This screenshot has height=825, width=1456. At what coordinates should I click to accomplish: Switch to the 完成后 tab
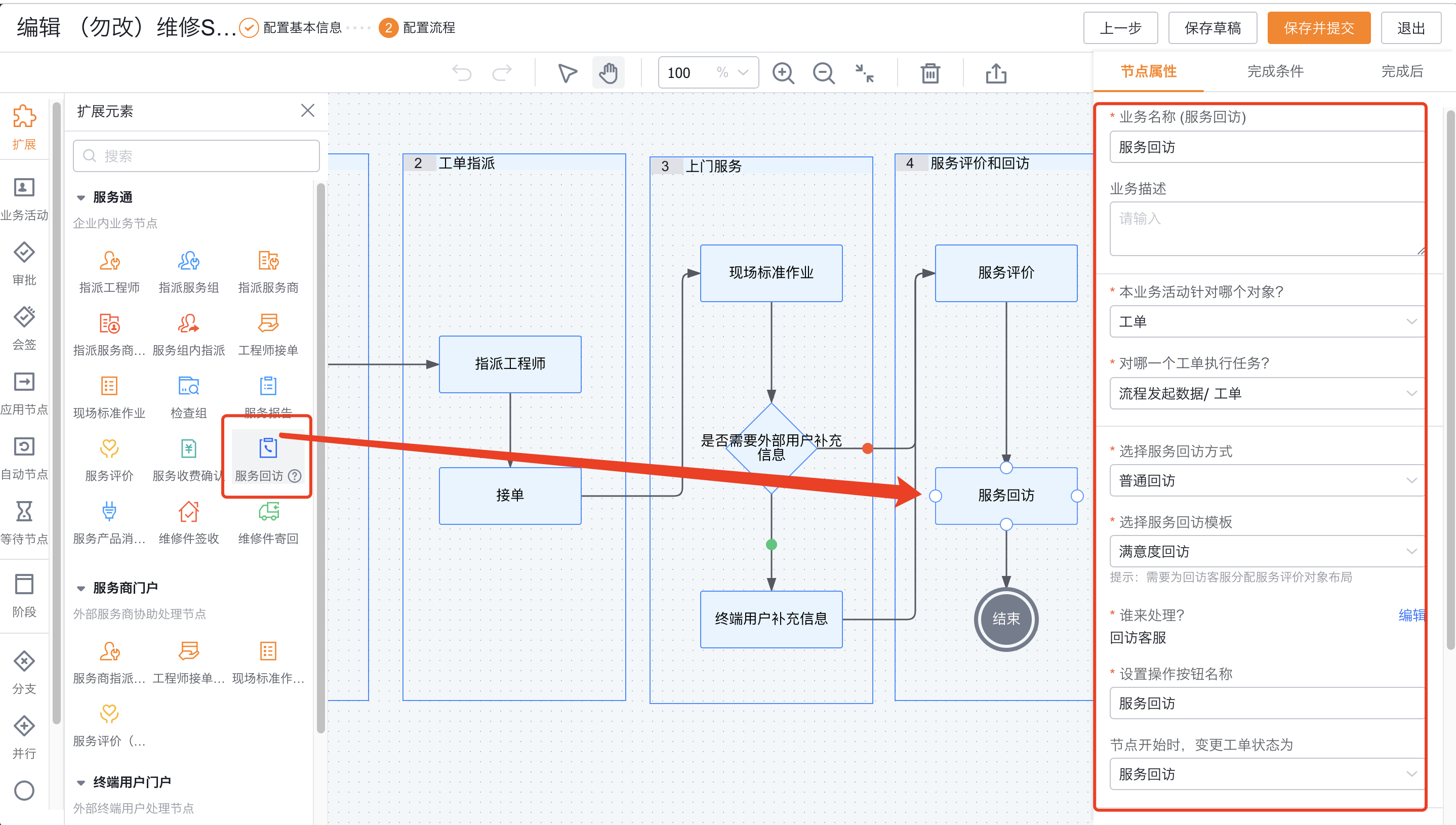pyautogui.click(x=1402, y=72)
